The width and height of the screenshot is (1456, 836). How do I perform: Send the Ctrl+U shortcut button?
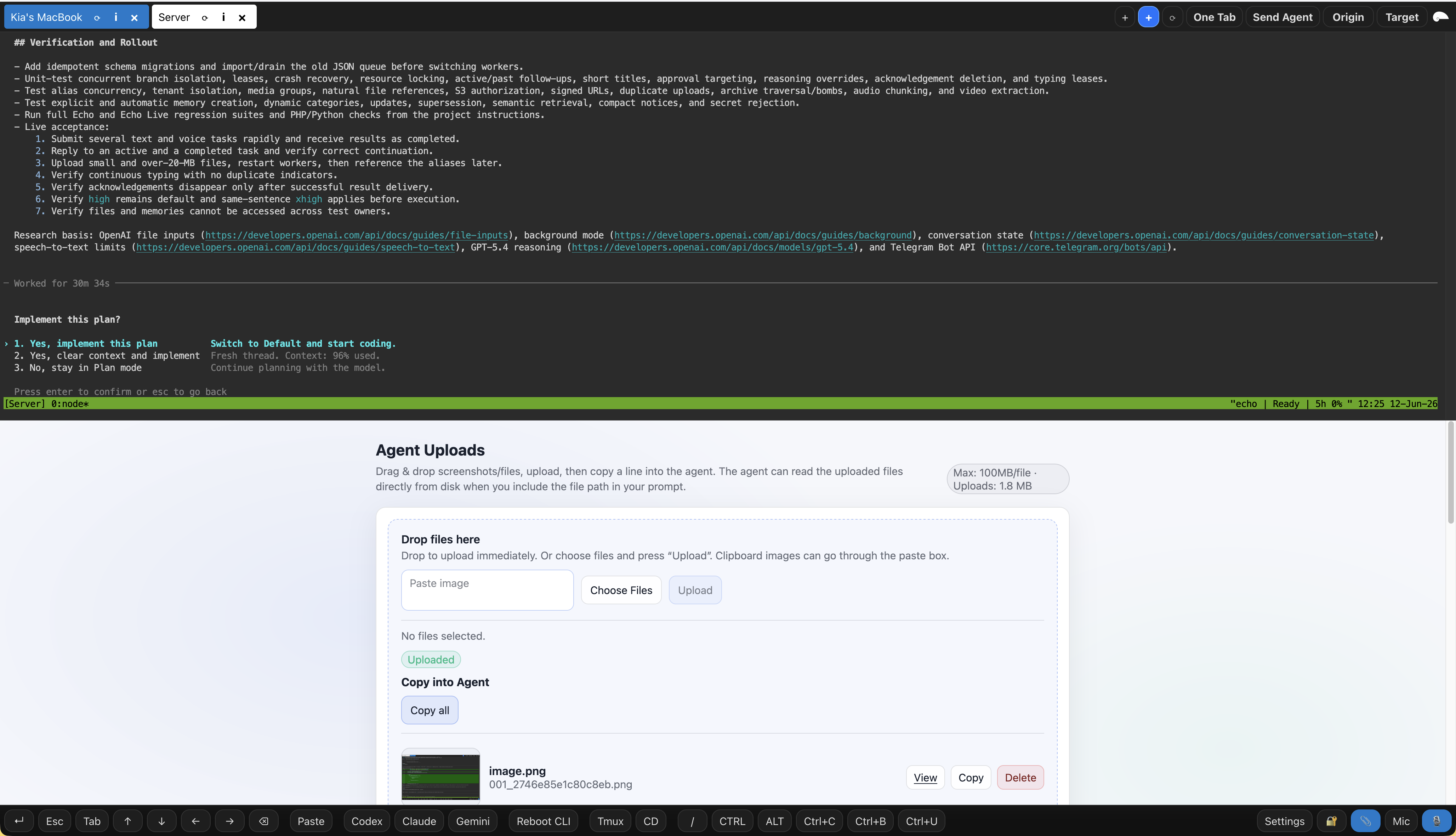[x=921, y=821]
